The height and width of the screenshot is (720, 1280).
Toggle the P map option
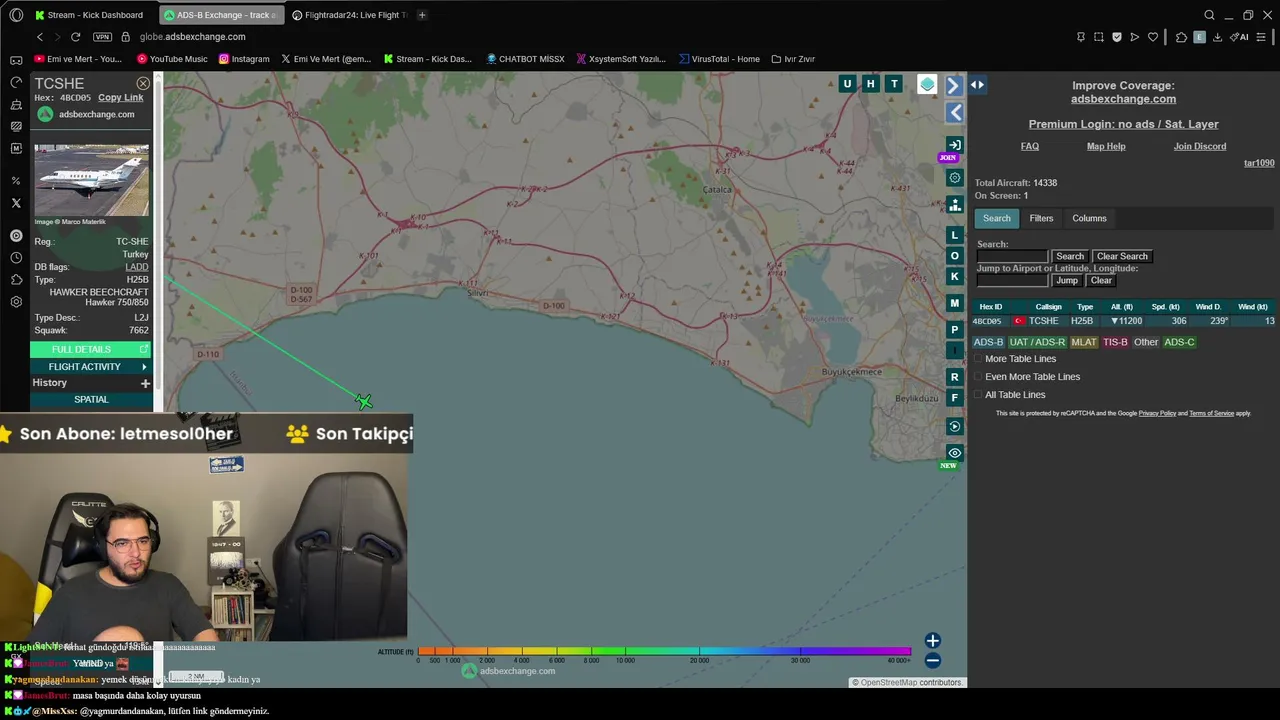[954, 330]
